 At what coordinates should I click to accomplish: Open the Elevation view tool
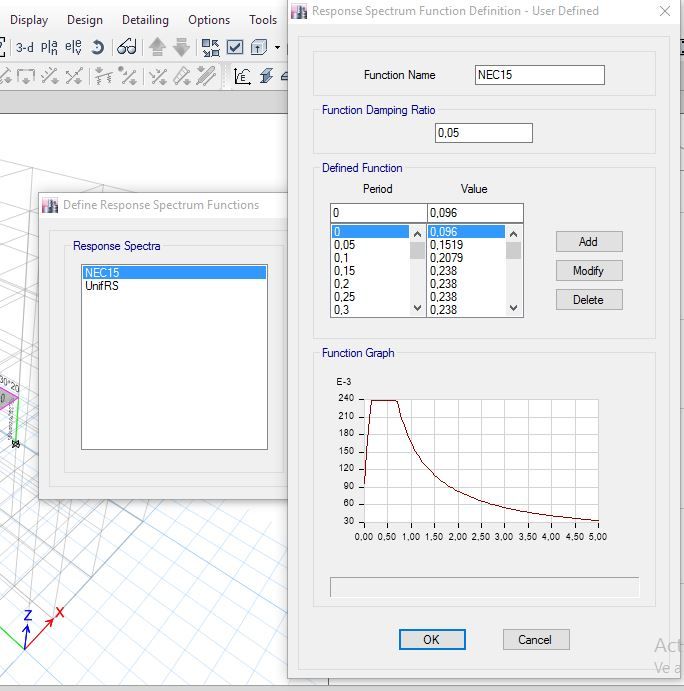(x=73, y=47)
